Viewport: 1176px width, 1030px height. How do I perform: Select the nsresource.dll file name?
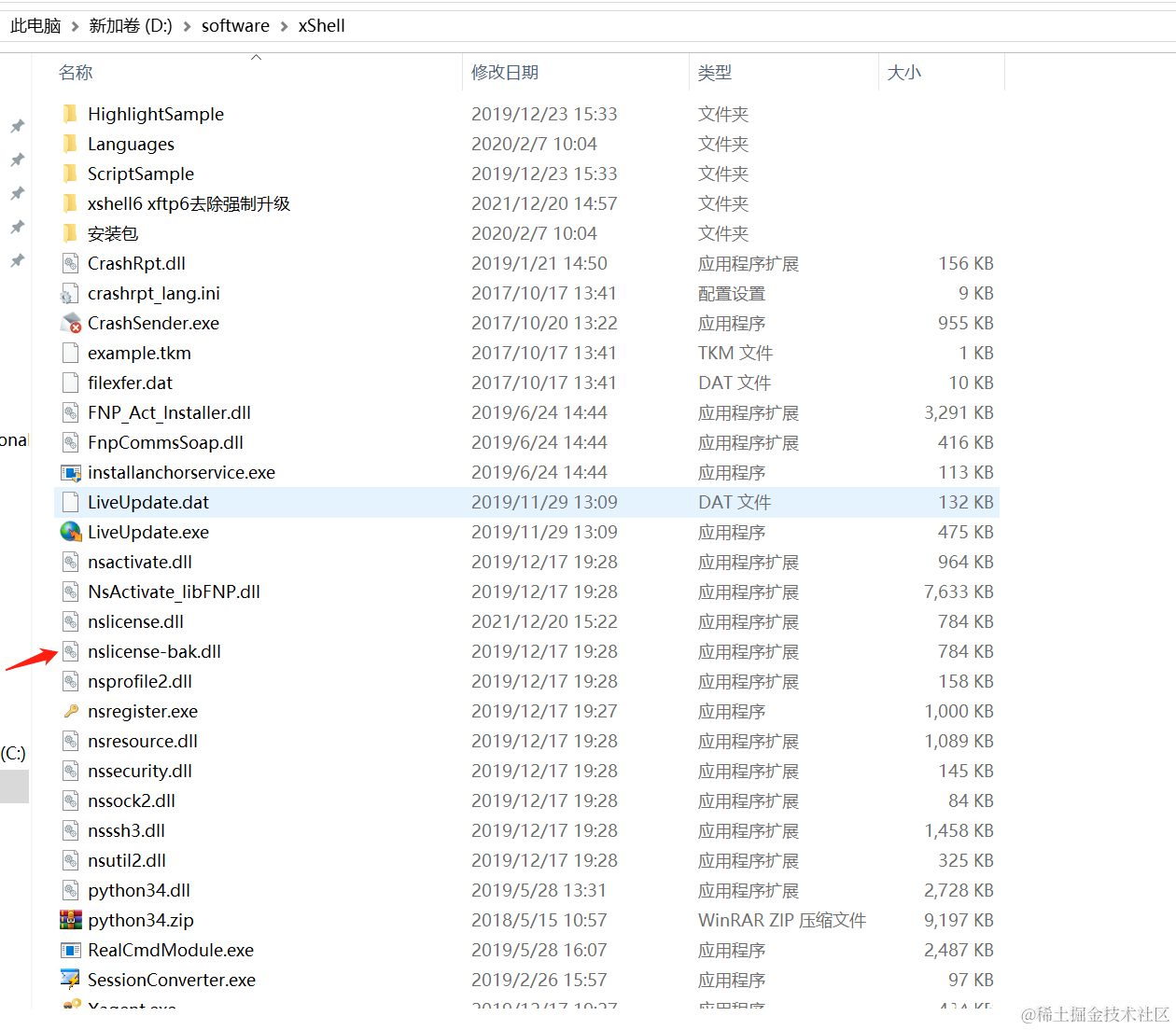pyautogui.click(x=143, y=741)
